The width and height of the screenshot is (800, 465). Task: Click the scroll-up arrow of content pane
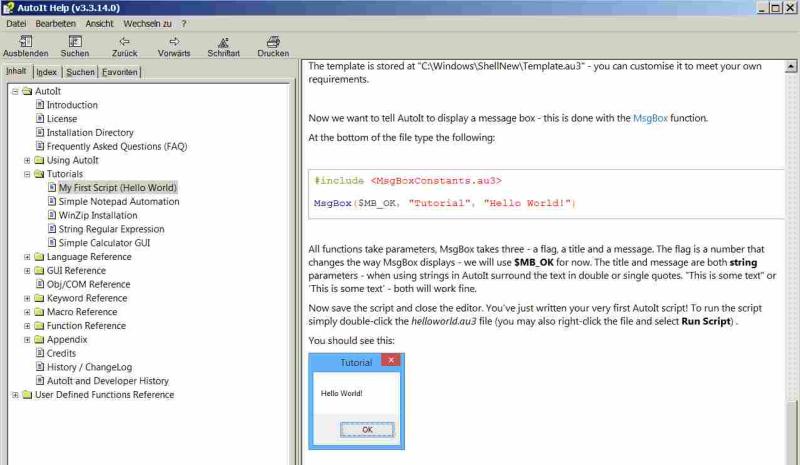click(791, 66)
